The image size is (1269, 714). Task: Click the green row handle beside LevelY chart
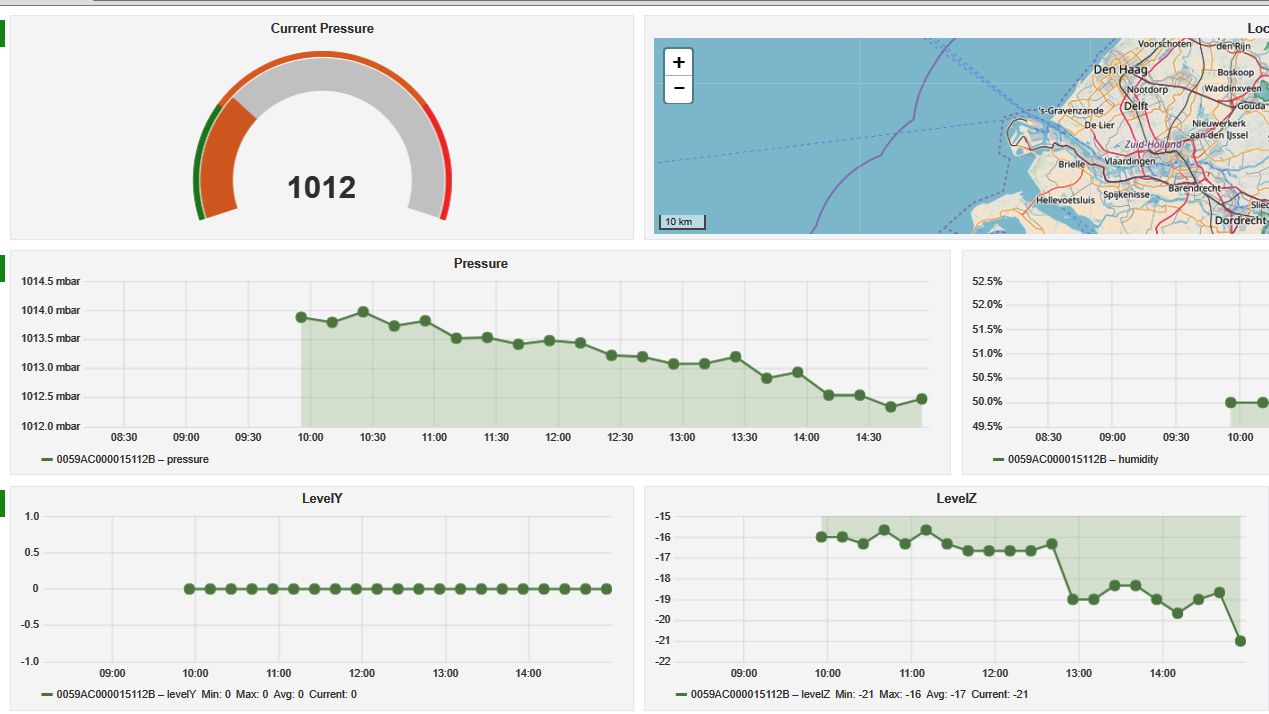pos(3,503)
